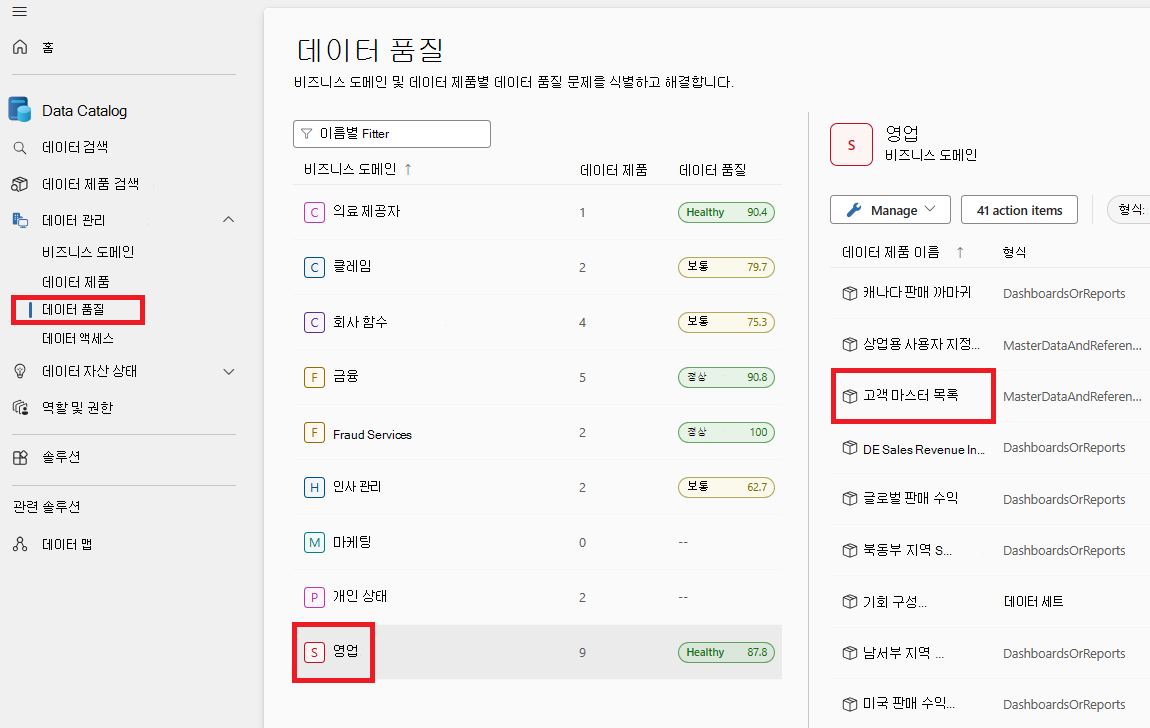Click the Healthy 90.4 quality score bar
The image size is (1150, 728).
726,212
